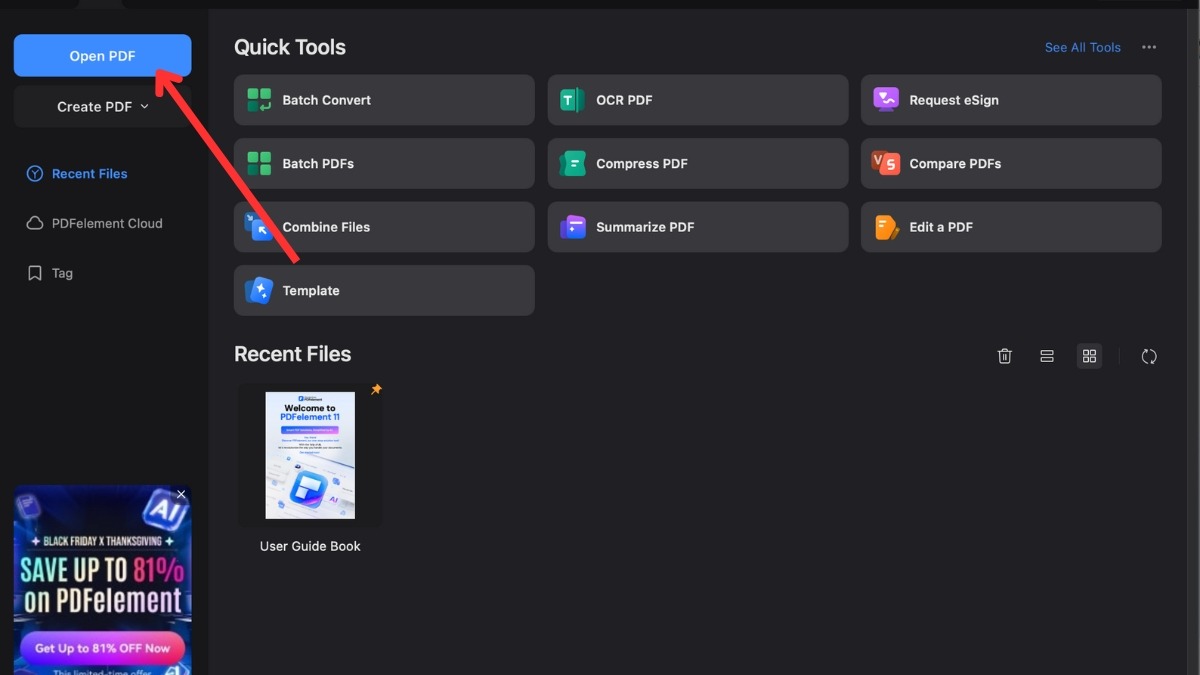Click the Edit a PDF orange icon

[886, 227]
